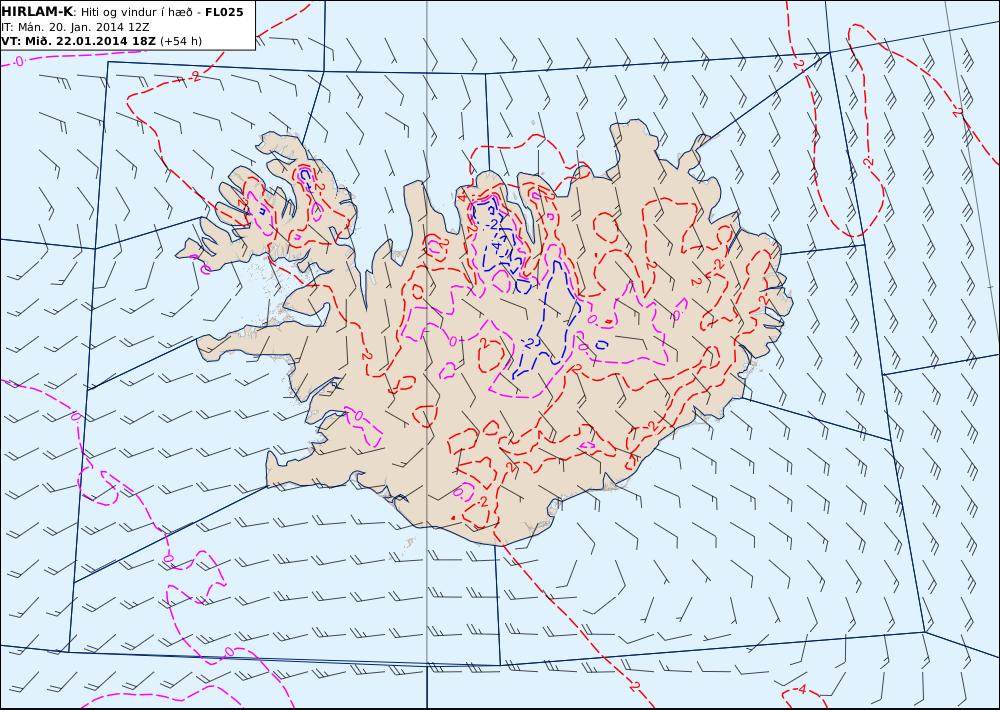Viewport: 1000px width, 710px height.
Task: Click the 'VT: Mið. 22.01.2014 18Z' valid time
Action: pos(78,41)
